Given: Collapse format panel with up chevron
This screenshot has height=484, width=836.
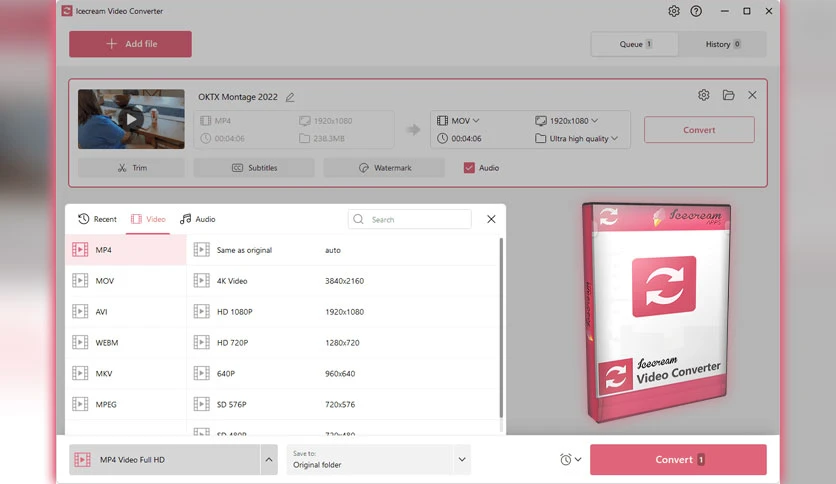Looking at the screenshot, I should (x=269, y=459).
